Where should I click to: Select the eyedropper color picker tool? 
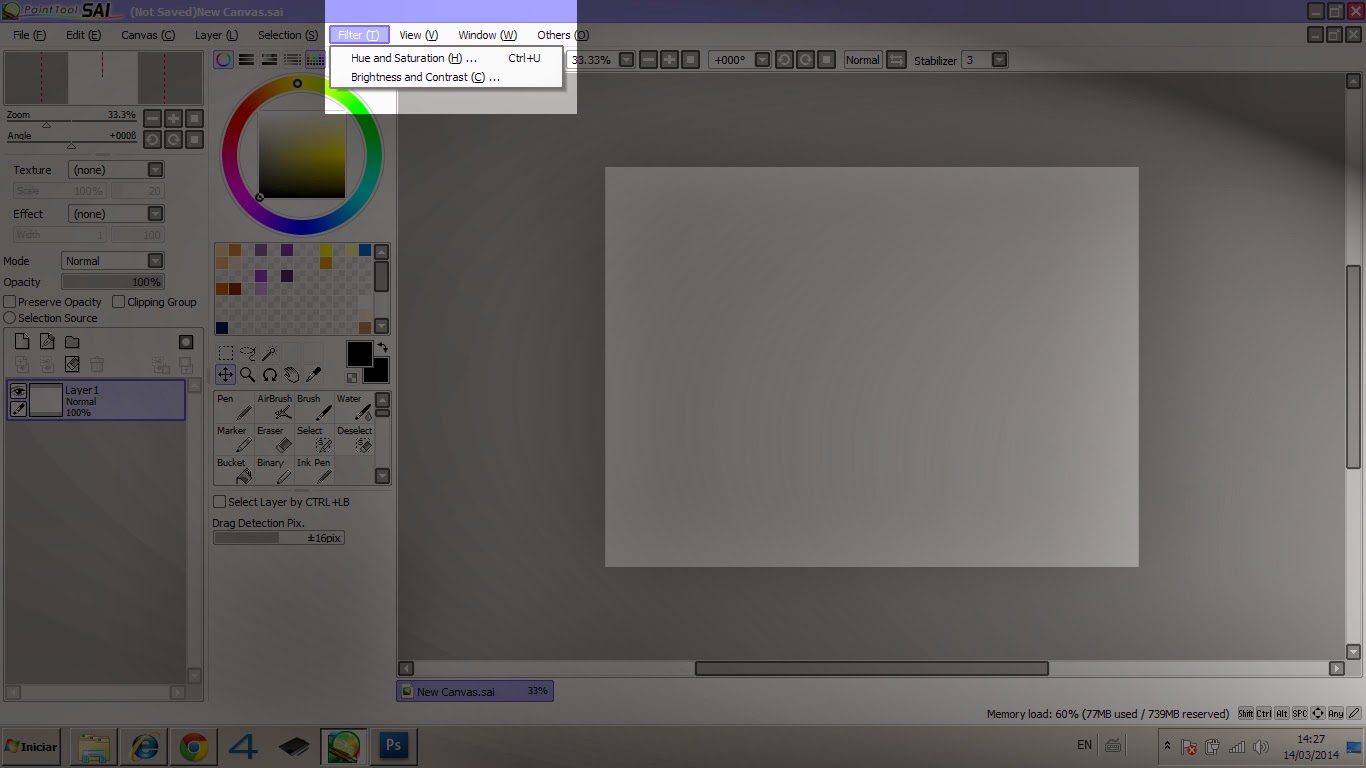pyautogui.click(x=313, y=375)
